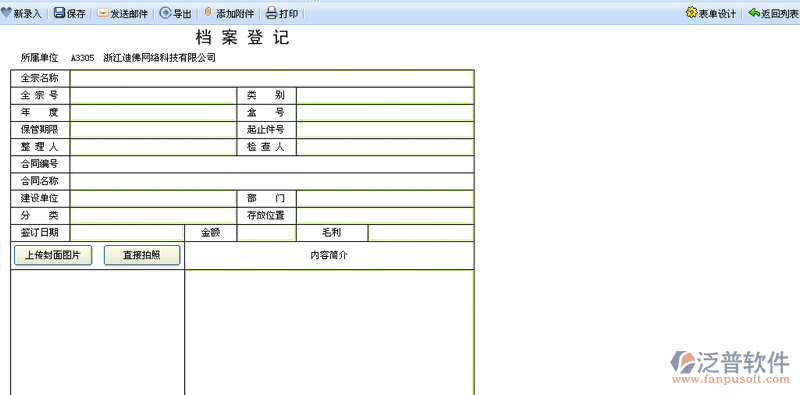Click the 年度 input box
800x395 pixels.
(x=153, y=113)
